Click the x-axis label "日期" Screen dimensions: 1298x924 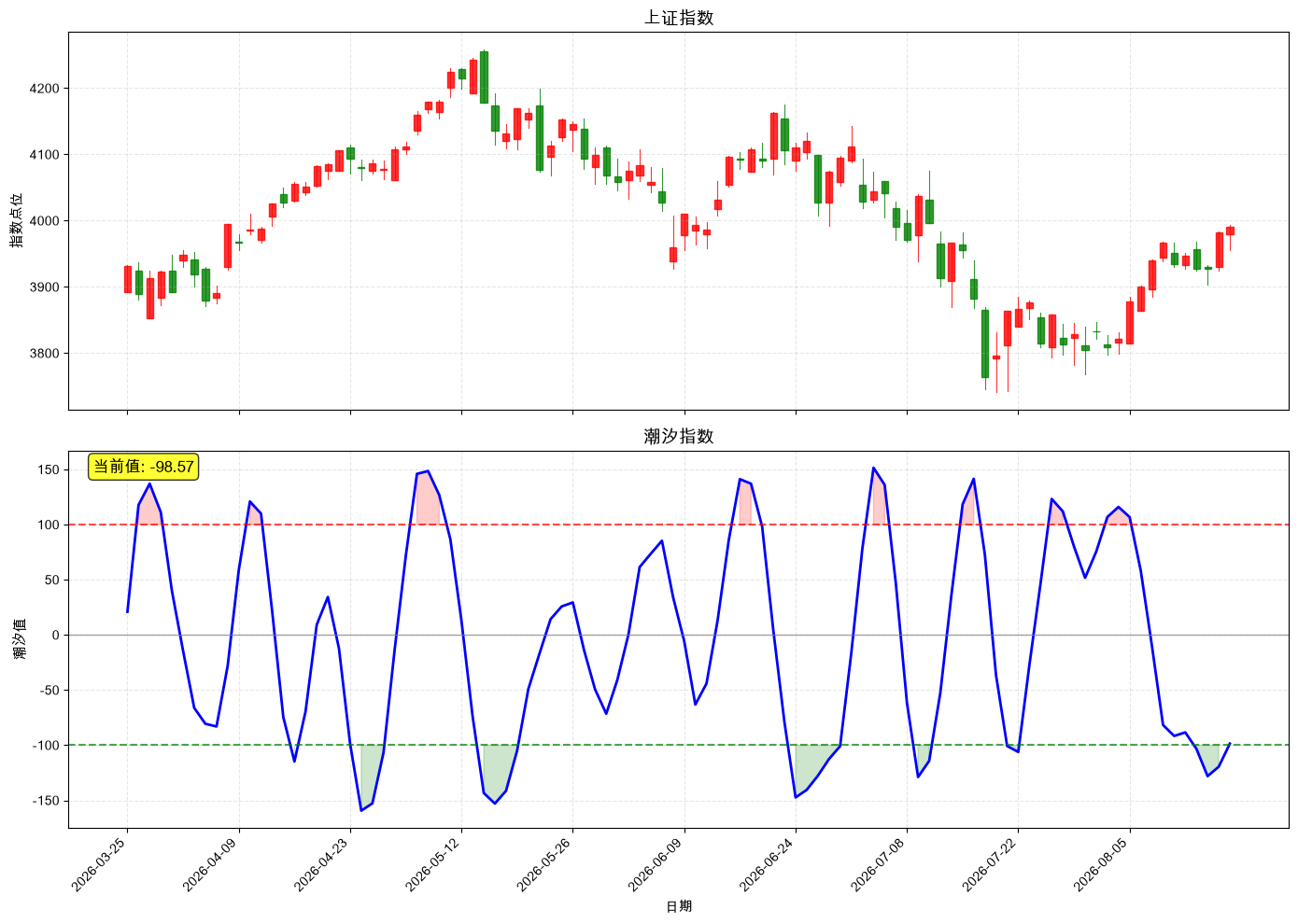679,906
